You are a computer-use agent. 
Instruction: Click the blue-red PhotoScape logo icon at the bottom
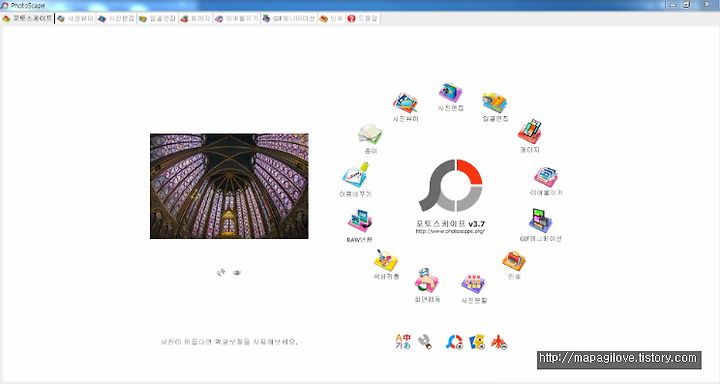(454, 342)
